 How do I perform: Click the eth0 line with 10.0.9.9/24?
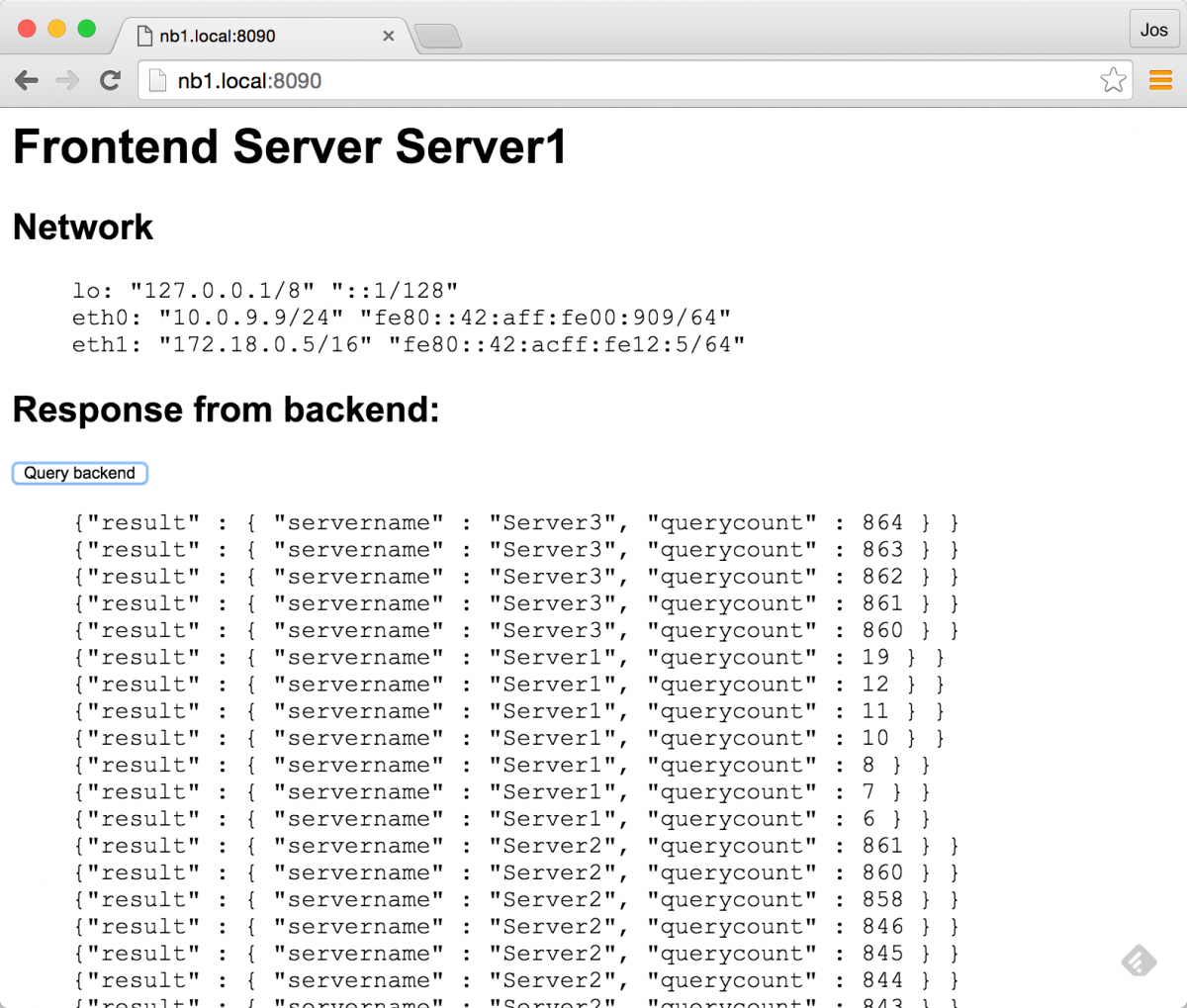(x=402, y=318)
